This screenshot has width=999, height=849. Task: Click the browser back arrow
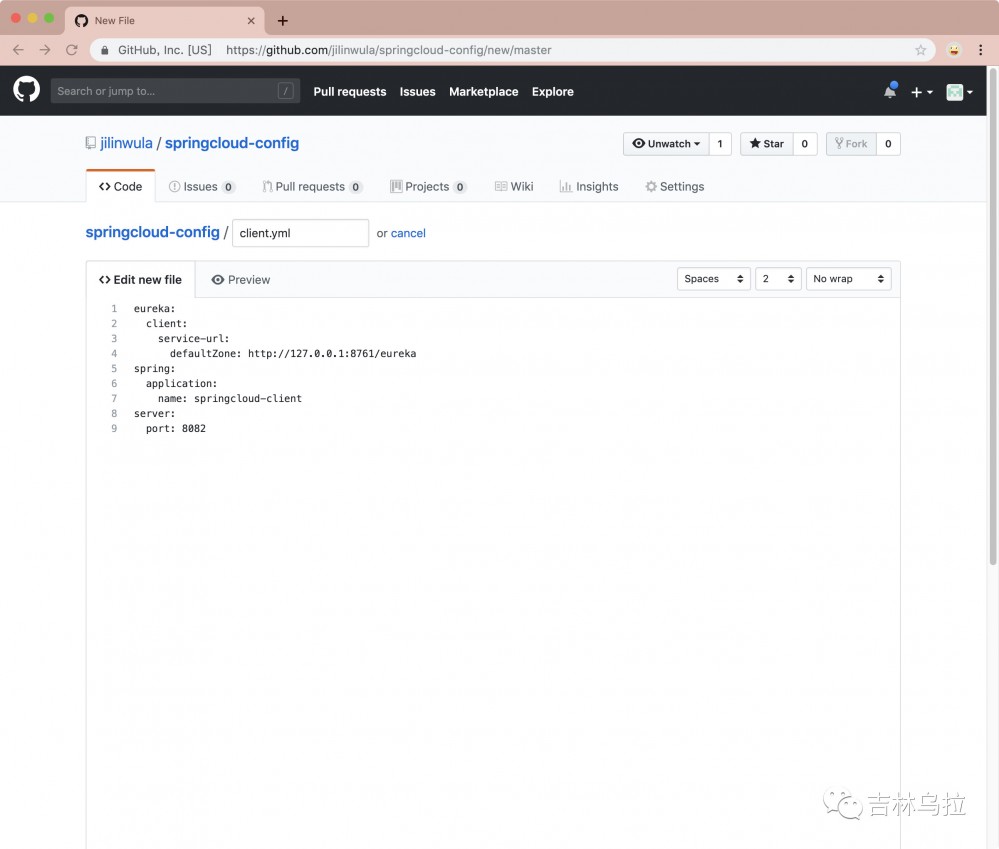point(18,50)
